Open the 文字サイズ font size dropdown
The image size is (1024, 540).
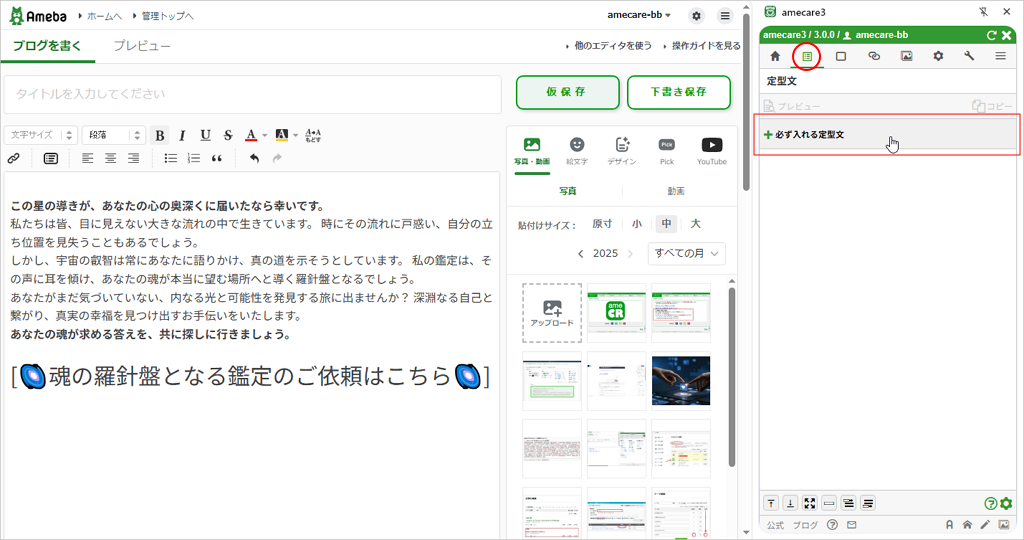[40, 135]
